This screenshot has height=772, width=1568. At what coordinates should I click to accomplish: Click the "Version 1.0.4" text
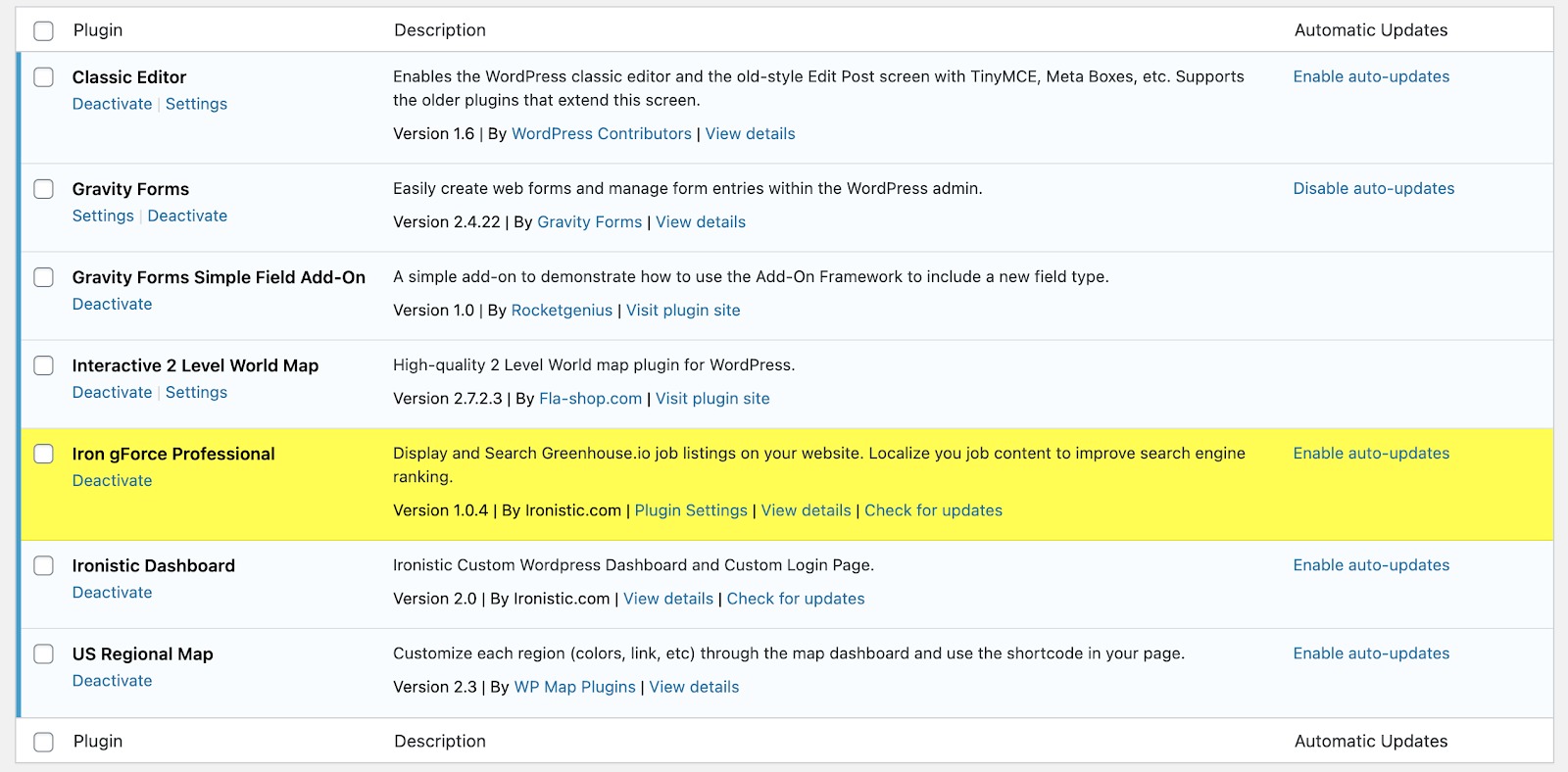440,510
